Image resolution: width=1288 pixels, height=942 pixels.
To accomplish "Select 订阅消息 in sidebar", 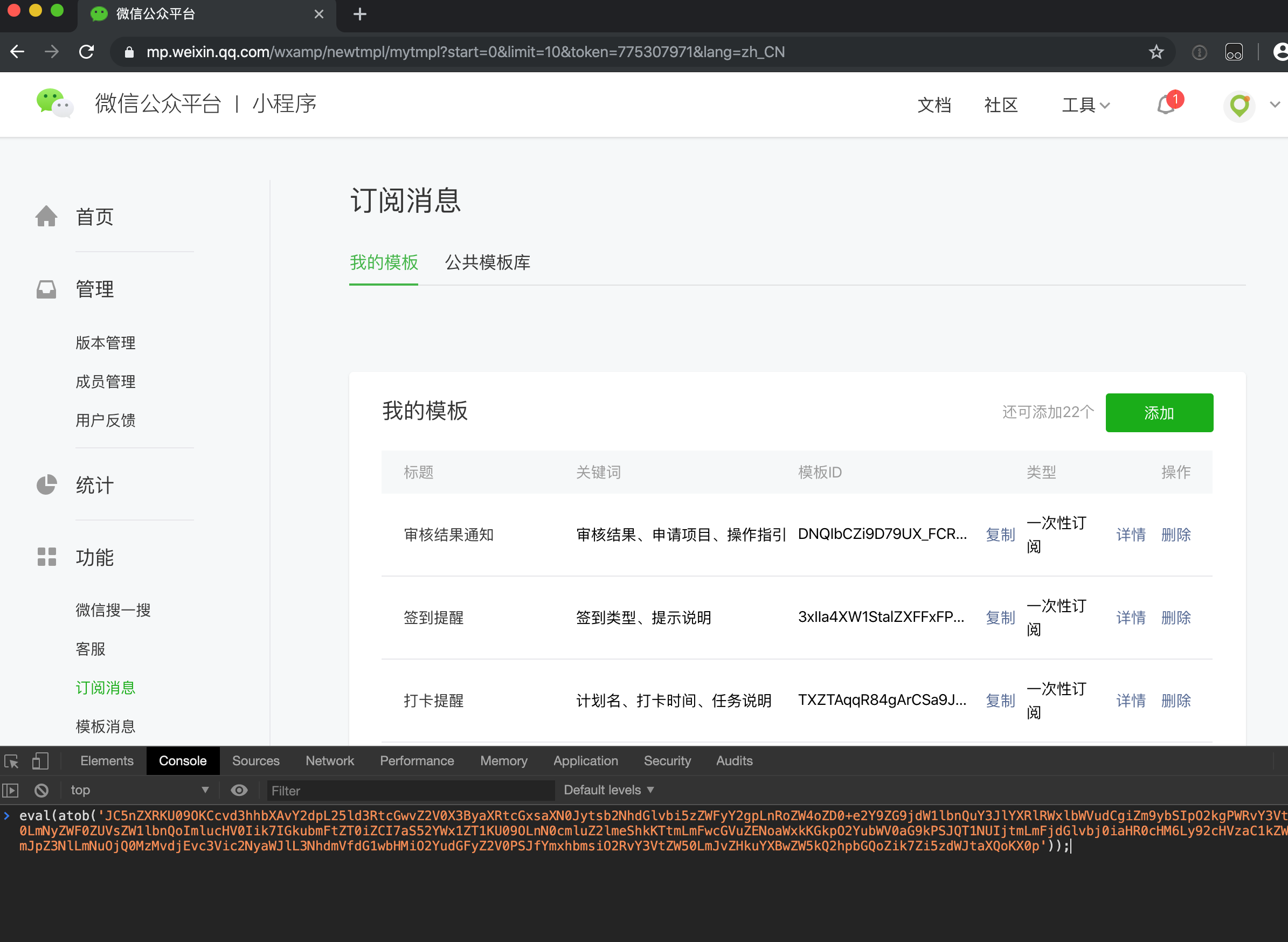I will 106,688.
